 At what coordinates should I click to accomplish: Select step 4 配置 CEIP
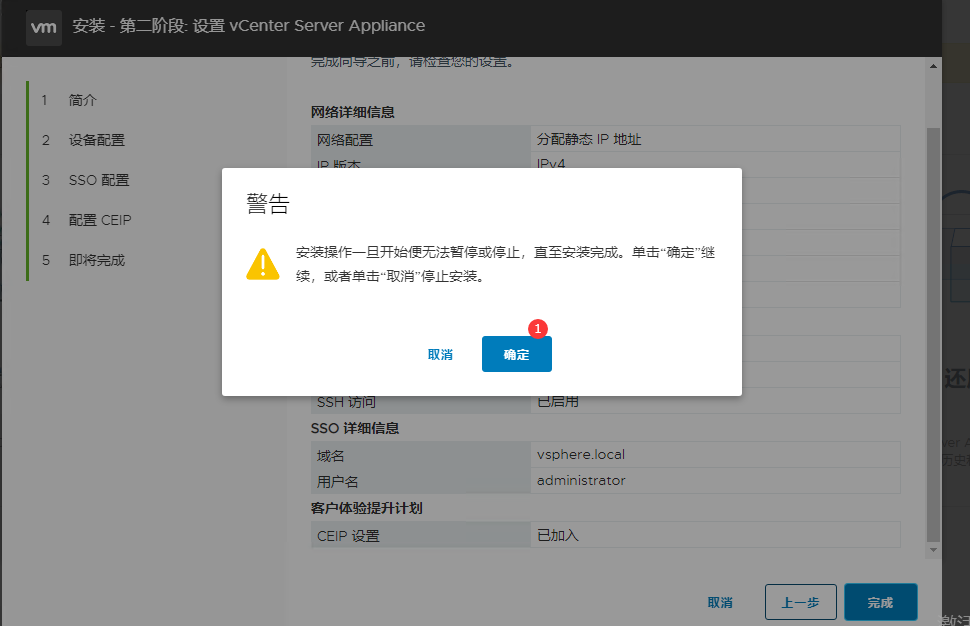pyautogui.click(x=100, y=220)
